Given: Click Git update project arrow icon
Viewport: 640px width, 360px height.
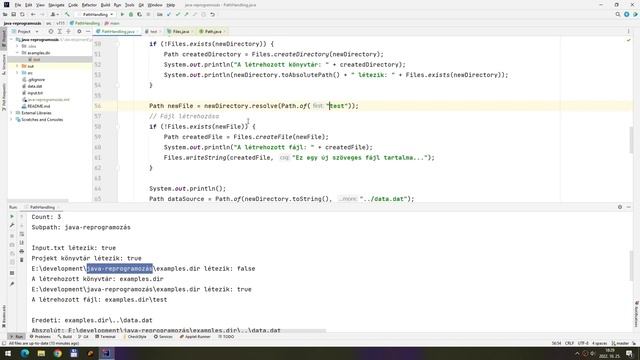Looking at the screenshot, I should coord(169,14).
